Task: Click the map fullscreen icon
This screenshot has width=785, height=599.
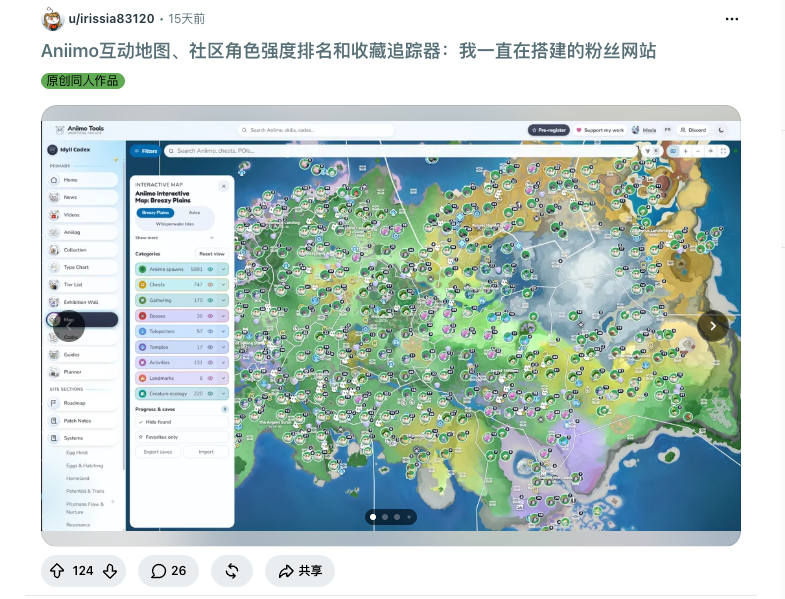Action: (723, 151)
